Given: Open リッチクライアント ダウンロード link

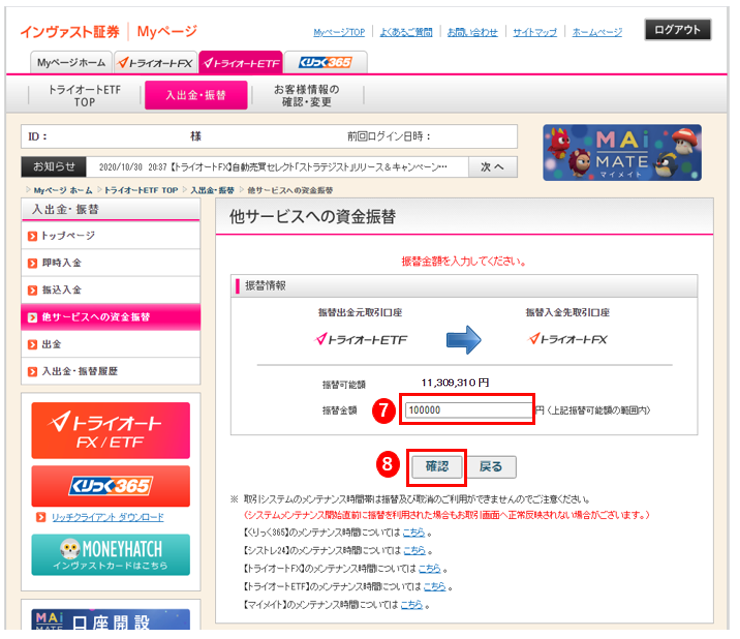Looking at the screenshot, I should tap(108, 517).
